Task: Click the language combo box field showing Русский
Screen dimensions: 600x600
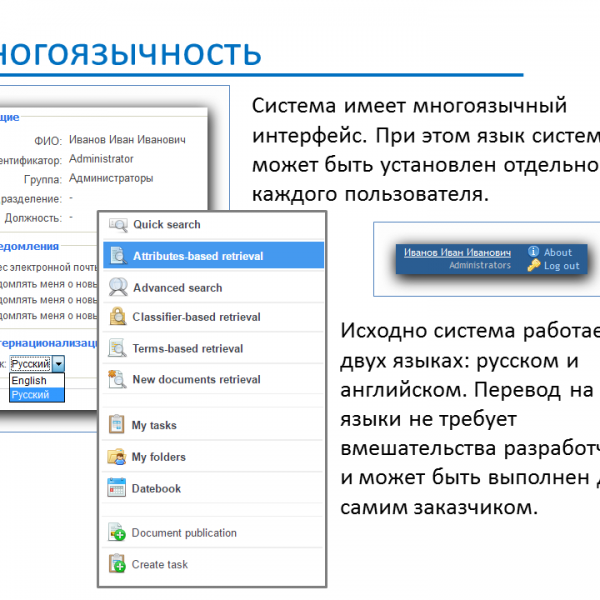Action: click(x=30, y=365)
